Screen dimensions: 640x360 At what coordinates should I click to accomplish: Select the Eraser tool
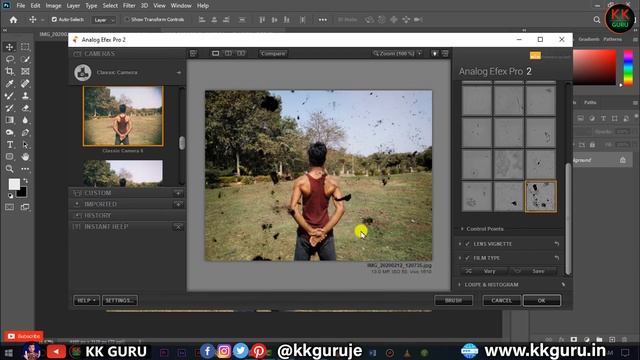point(25,108)
